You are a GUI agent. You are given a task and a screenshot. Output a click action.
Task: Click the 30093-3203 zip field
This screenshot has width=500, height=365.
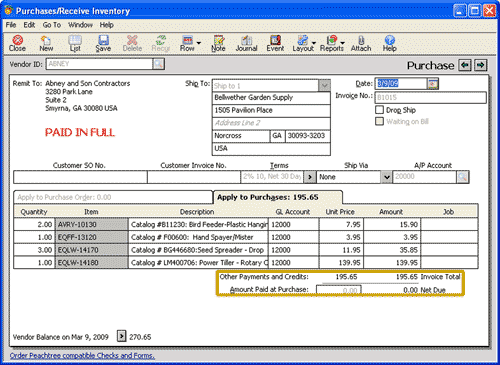click(308, 136)
